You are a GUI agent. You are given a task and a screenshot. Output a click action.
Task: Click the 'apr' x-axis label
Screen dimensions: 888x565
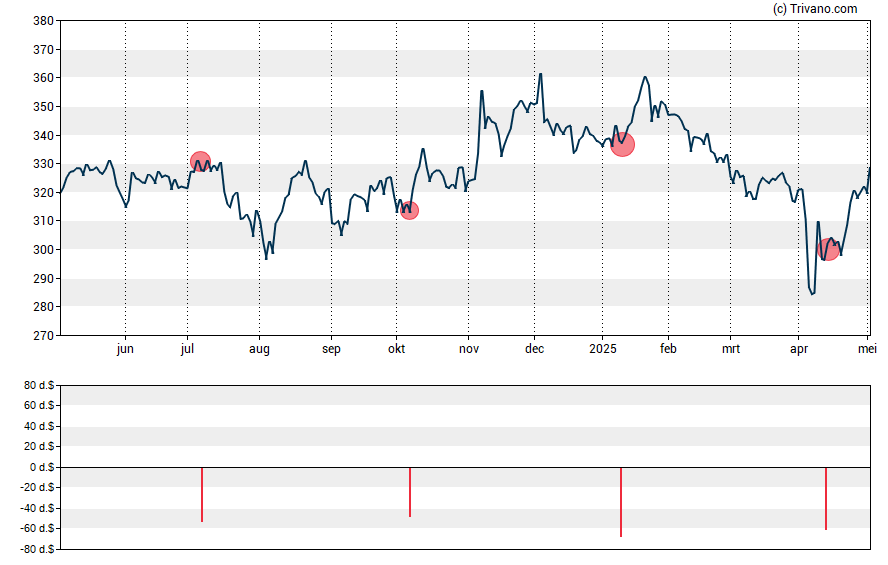pos(799,349)
